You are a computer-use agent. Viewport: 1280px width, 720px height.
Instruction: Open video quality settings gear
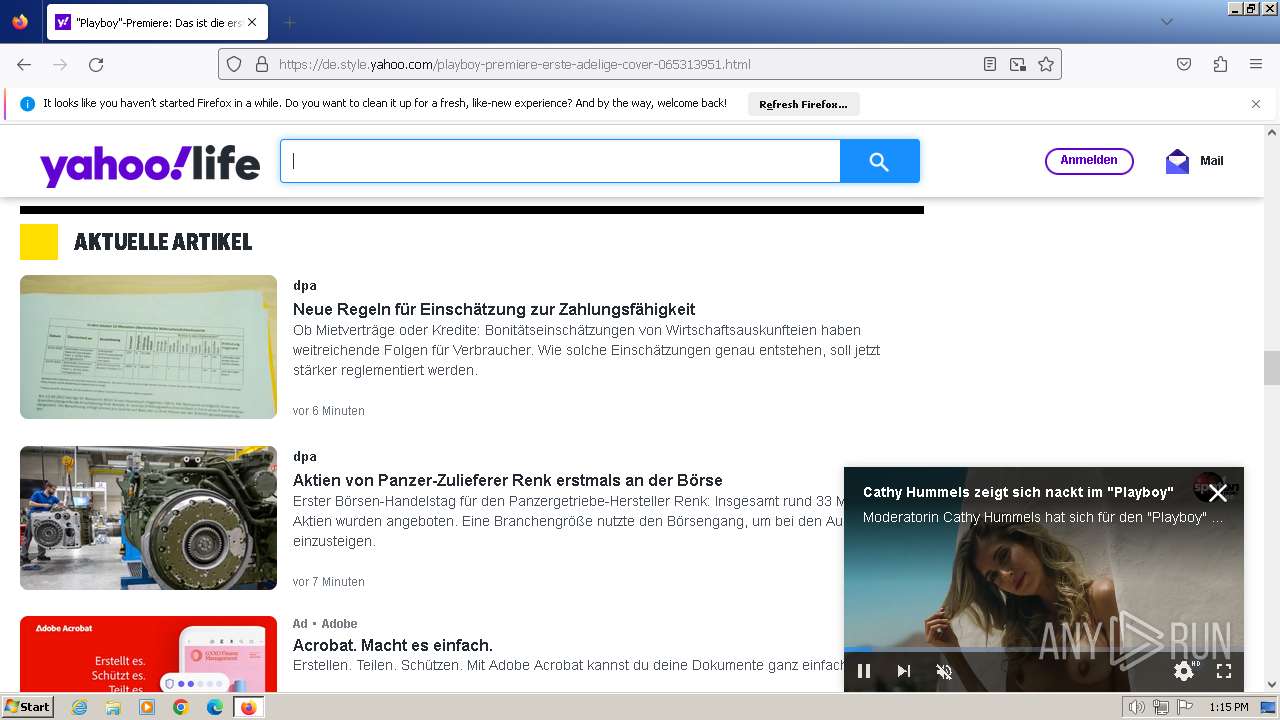pyautogui.click(x=1184, y=671)
